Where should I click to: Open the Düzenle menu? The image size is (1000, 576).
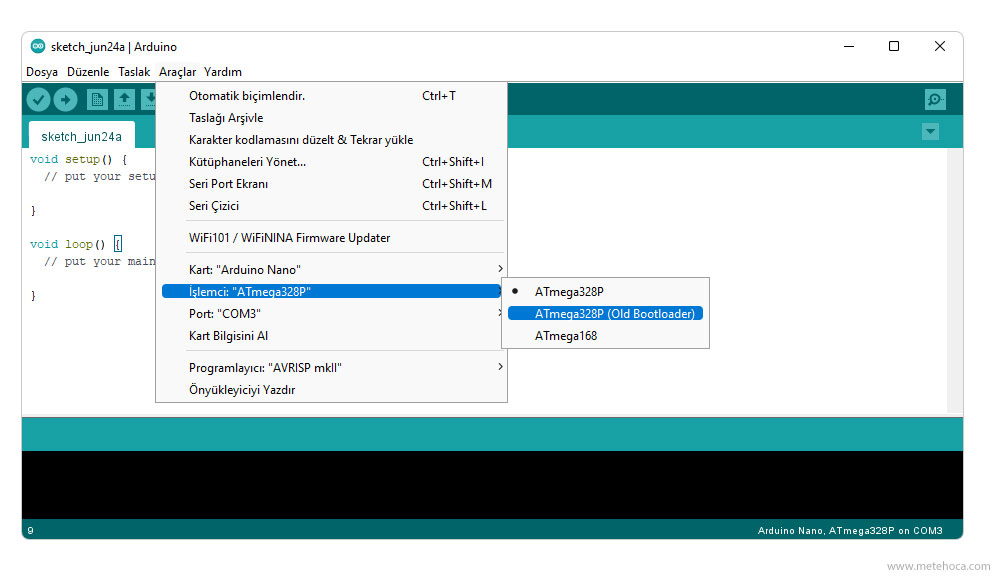pyautogui.click(x=88, y=72)
